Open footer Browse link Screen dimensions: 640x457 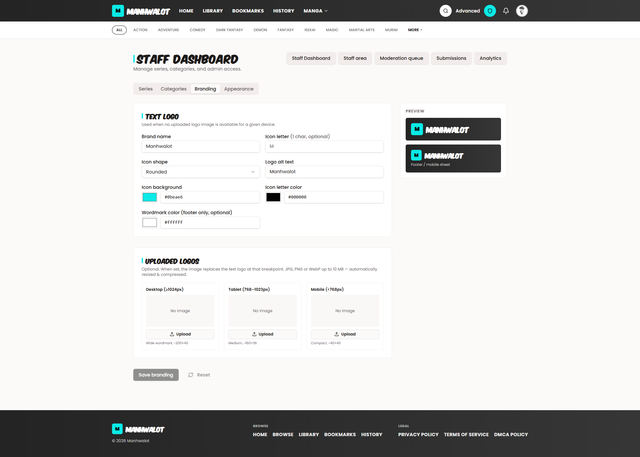tap(283, 435)
